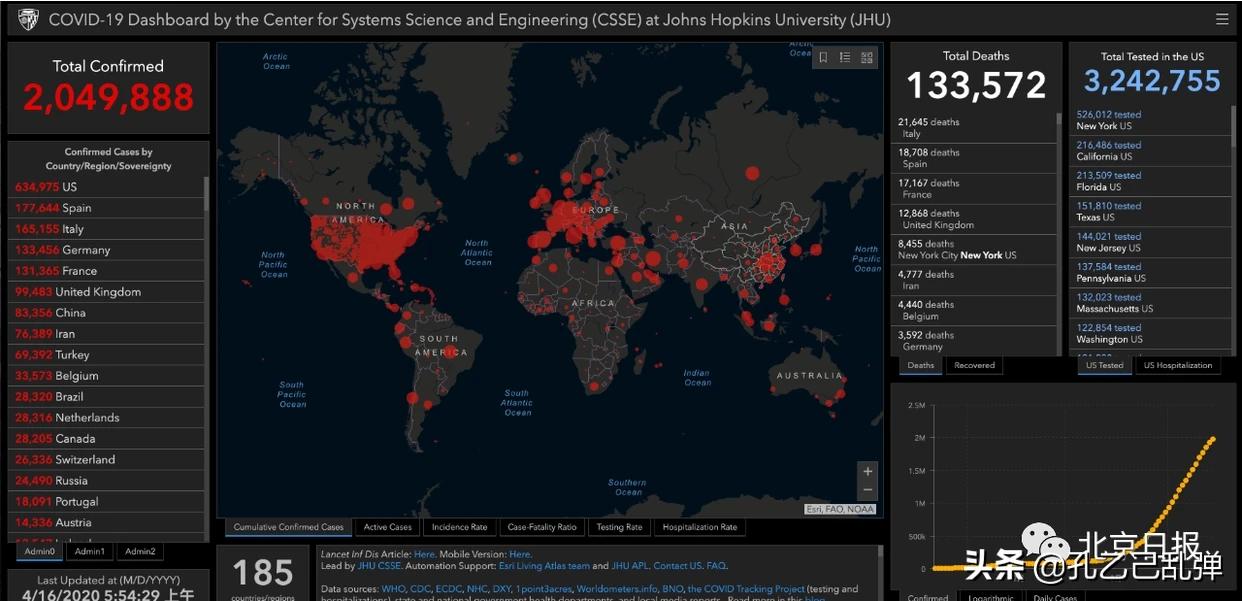Open the Contact US link
Image resolution: width=1242 pixels, height=601 pixels.
677,566
